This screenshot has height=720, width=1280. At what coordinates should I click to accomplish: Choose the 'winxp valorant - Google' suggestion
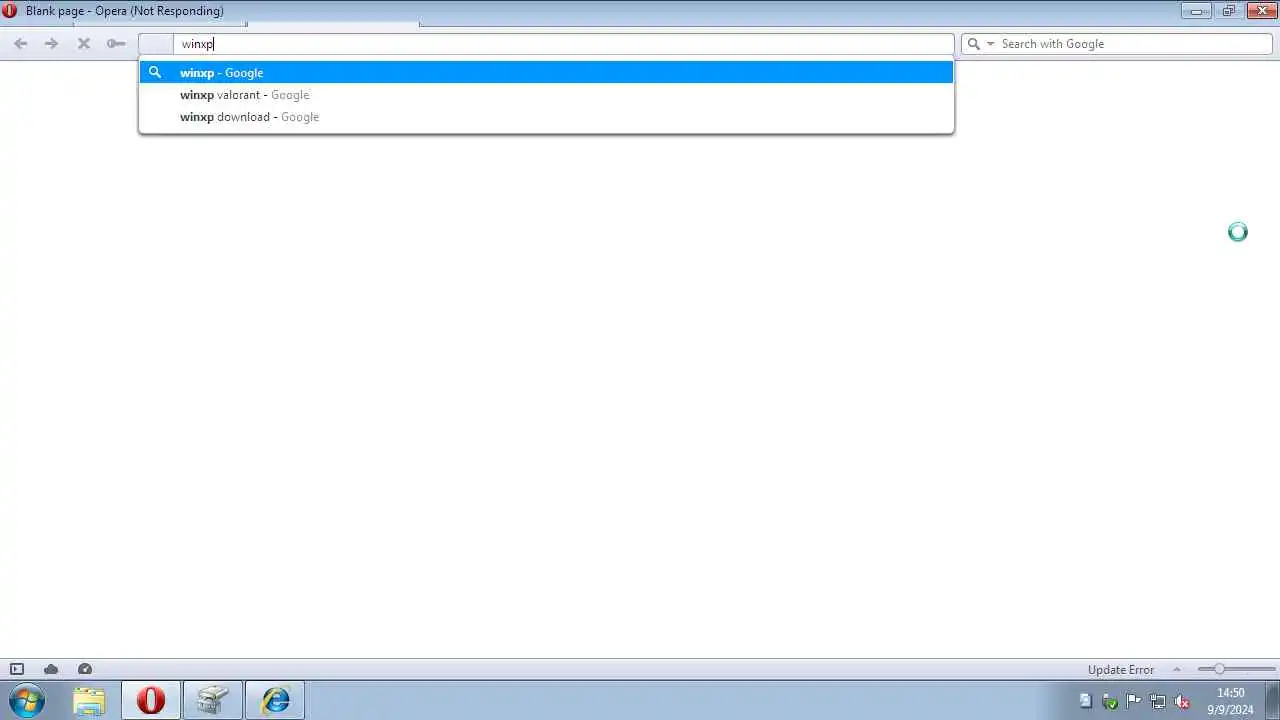[546, 95]
